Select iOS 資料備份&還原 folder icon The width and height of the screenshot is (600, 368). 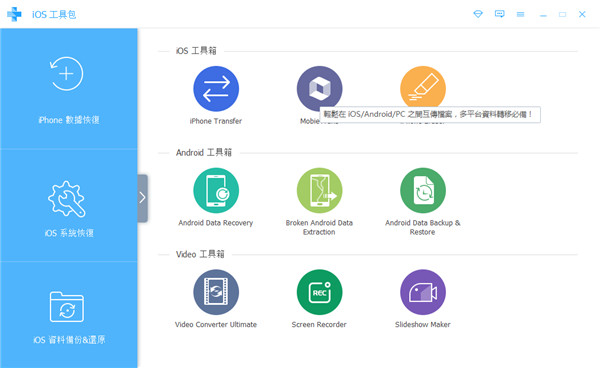coord(67,307)
